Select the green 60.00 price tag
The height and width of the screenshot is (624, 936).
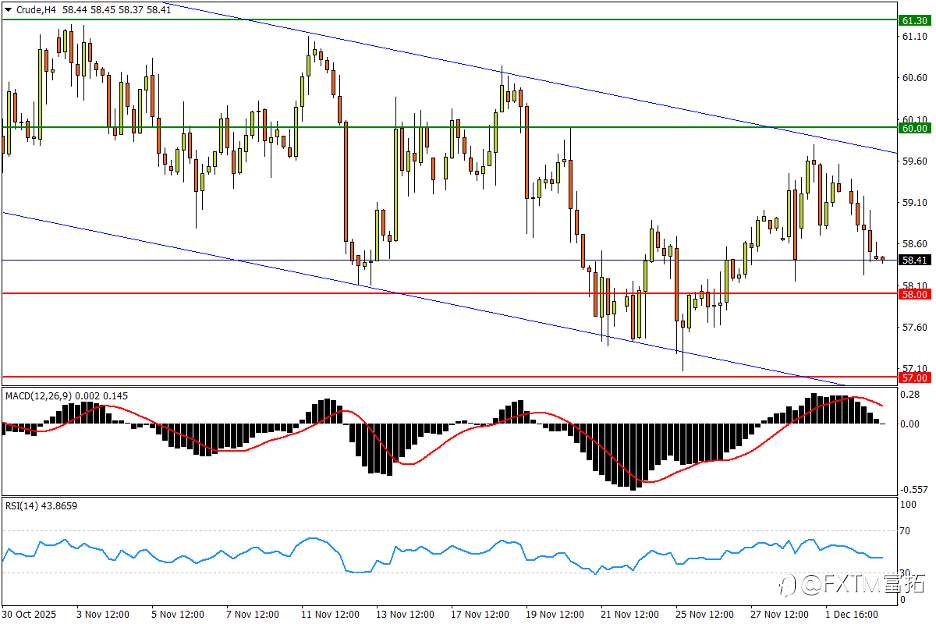[915, 128]
